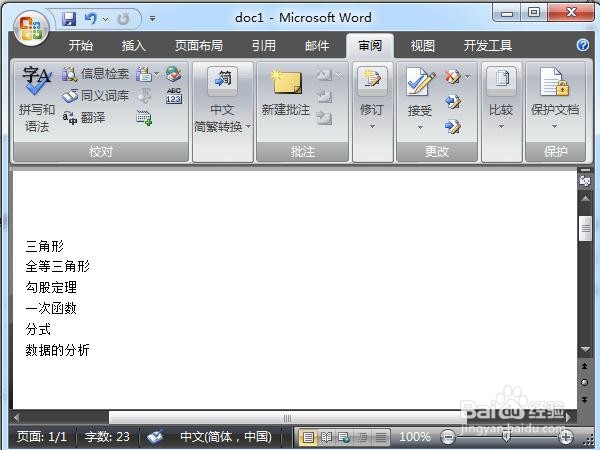Jump to the previous change icon

(x=453, y=102)
